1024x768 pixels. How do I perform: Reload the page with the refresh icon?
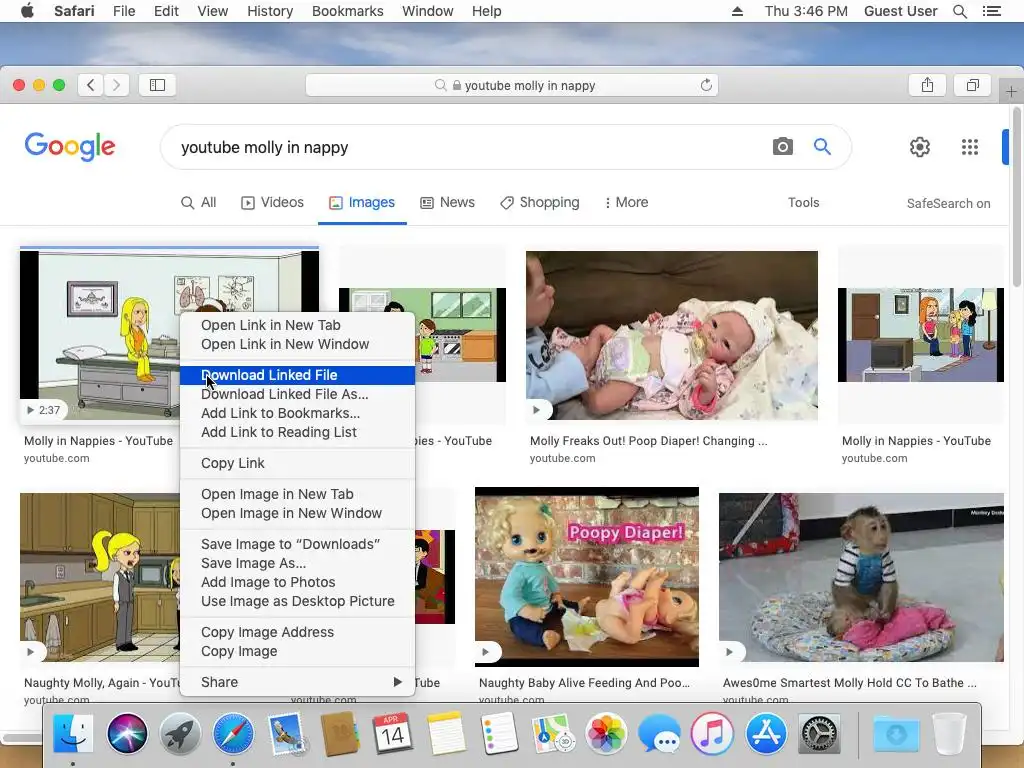click(x=706, y=85)
